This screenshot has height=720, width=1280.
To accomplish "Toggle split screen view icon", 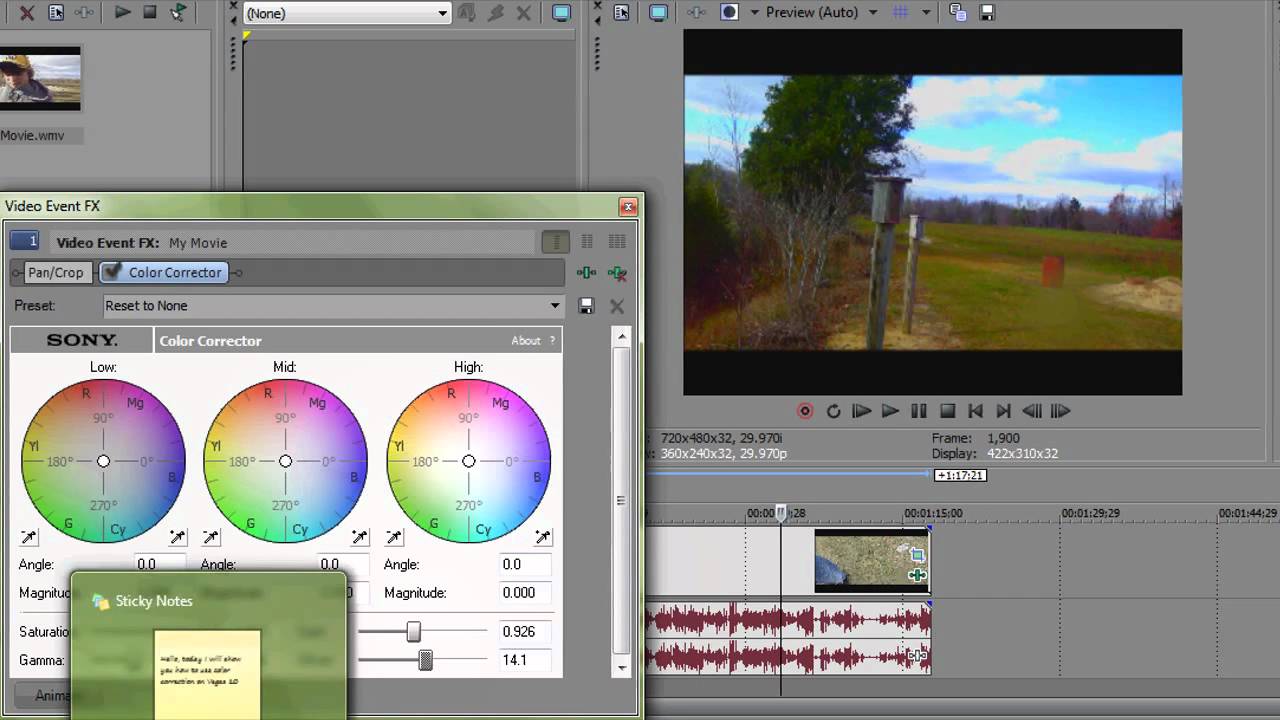I will (730, 13).
